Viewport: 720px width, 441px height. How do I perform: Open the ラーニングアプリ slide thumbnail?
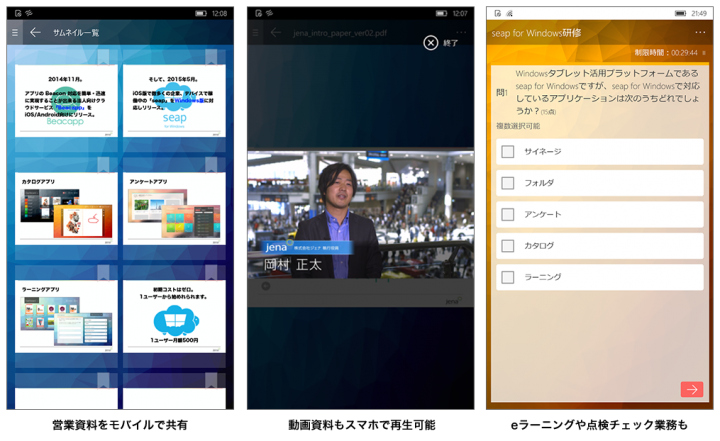[66, 316]
